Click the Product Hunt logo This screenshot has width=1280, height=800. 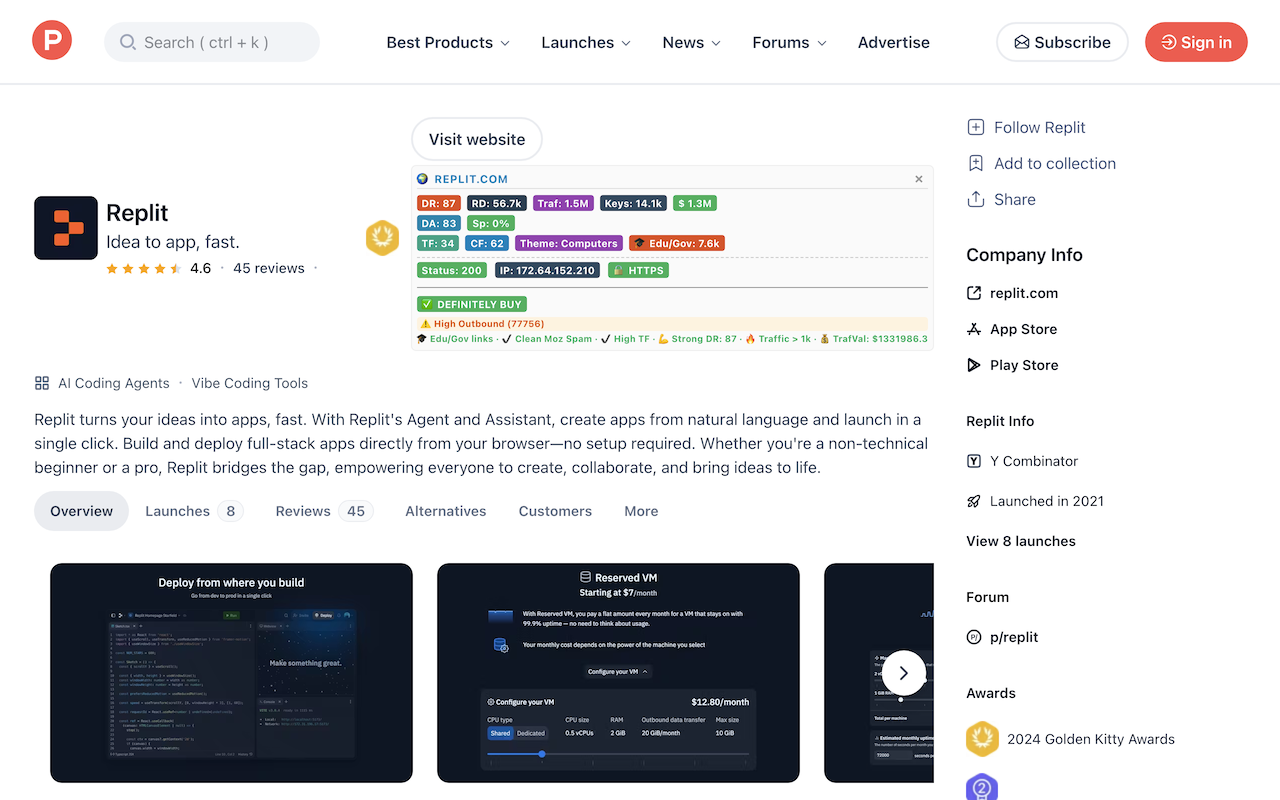[52, 41]
